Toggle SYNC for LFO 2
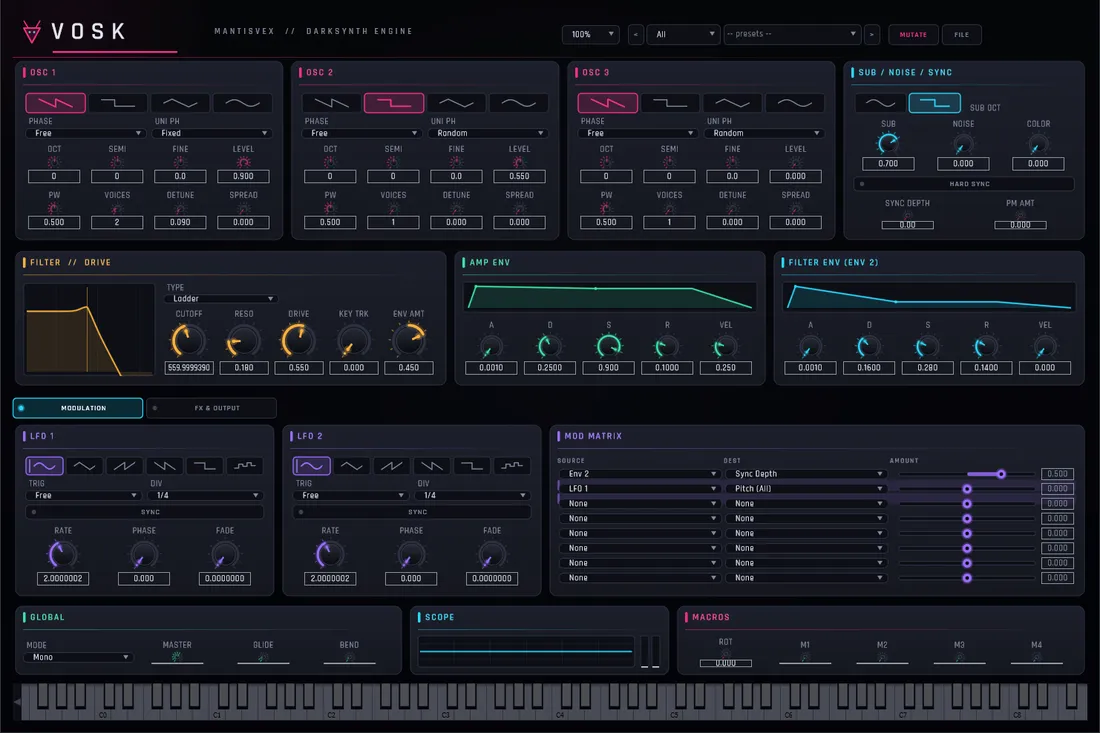 (412, 512)
